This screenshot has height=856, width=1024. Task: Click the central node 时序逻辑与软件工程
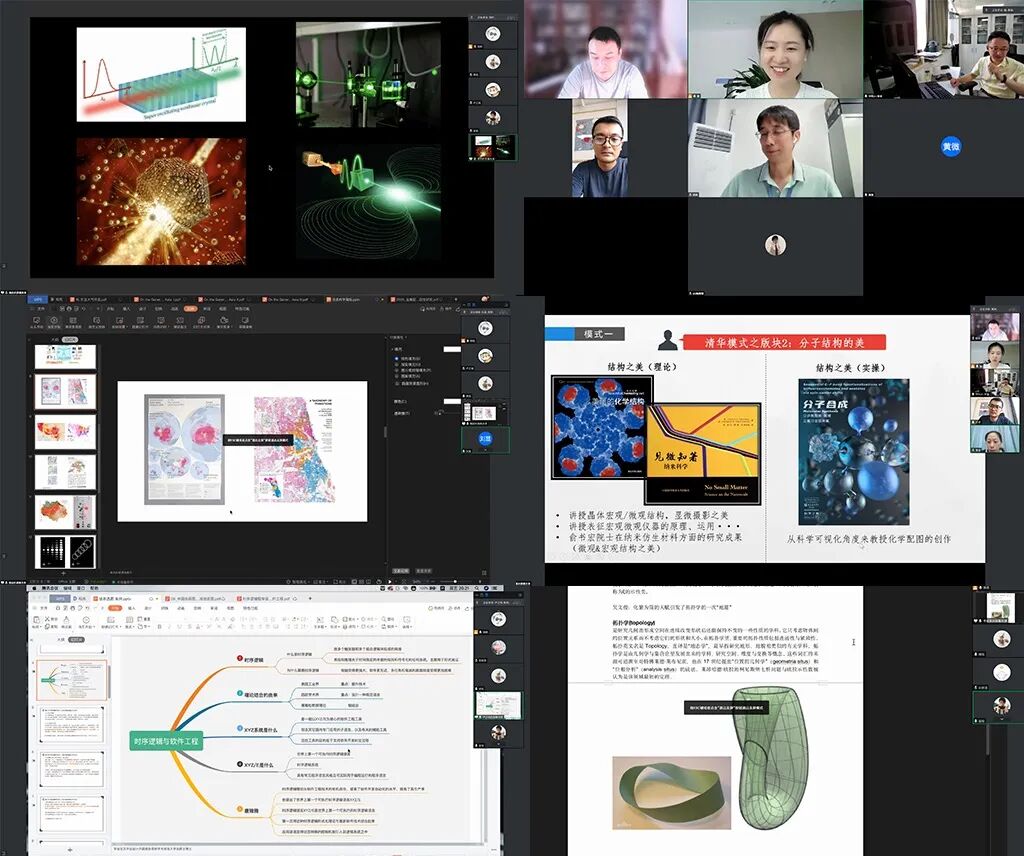coord(167,741)
